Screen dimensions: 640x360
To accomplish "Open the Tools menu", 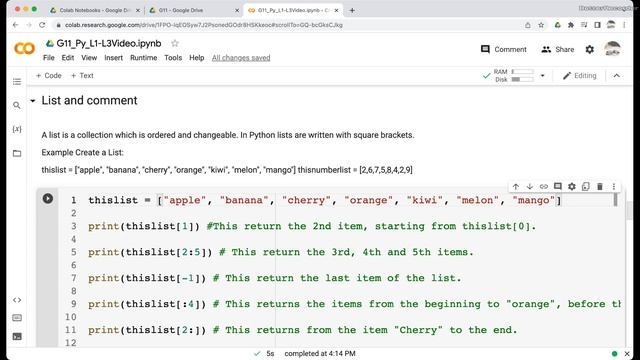I will point(173,58).
